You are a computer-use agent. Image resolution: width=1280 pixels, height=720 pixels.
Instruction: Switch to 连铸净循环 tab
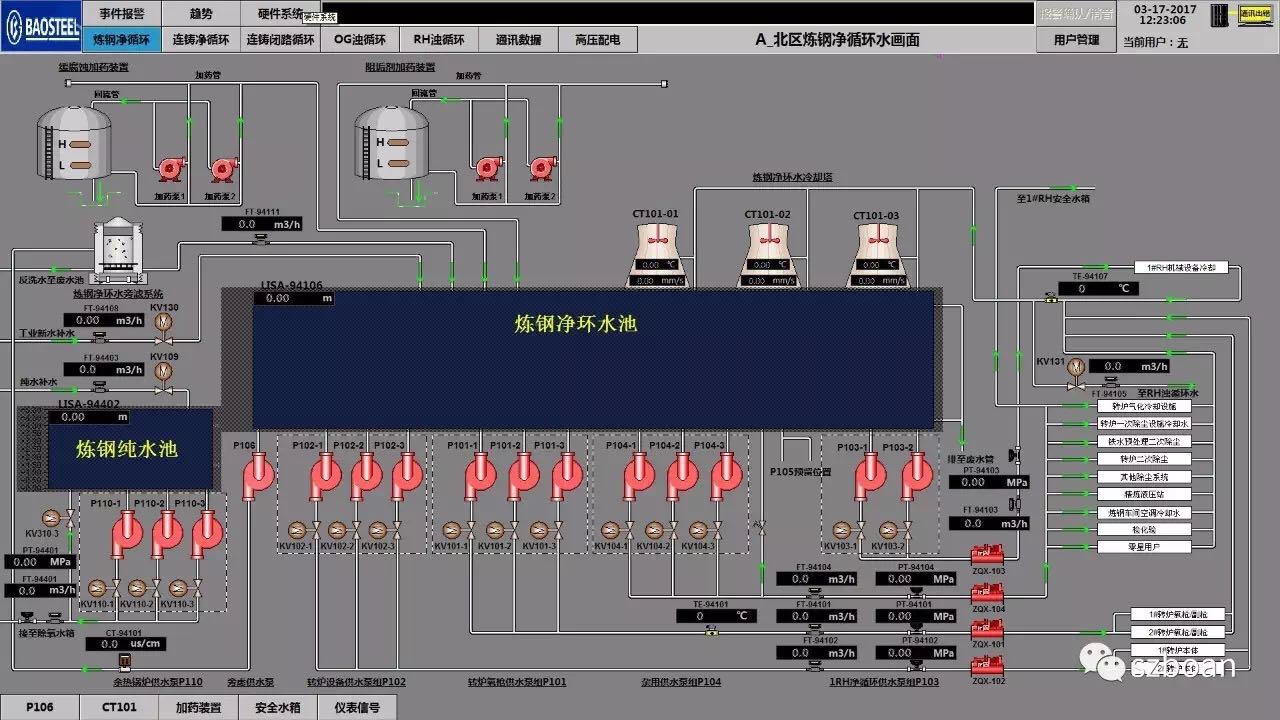point(201,40)
